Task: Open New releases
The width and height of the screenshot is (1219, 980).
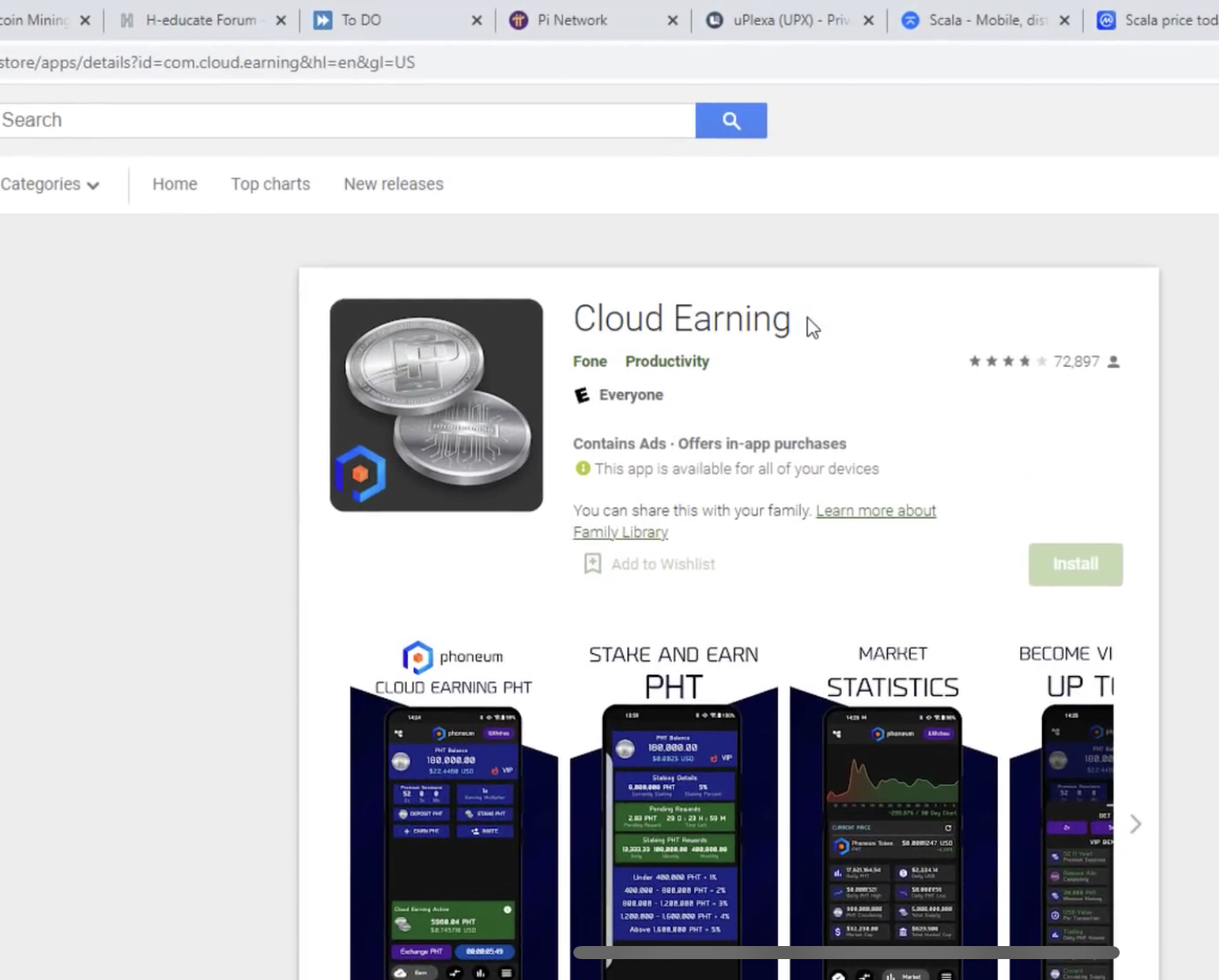Action: [x=393, y=185]
